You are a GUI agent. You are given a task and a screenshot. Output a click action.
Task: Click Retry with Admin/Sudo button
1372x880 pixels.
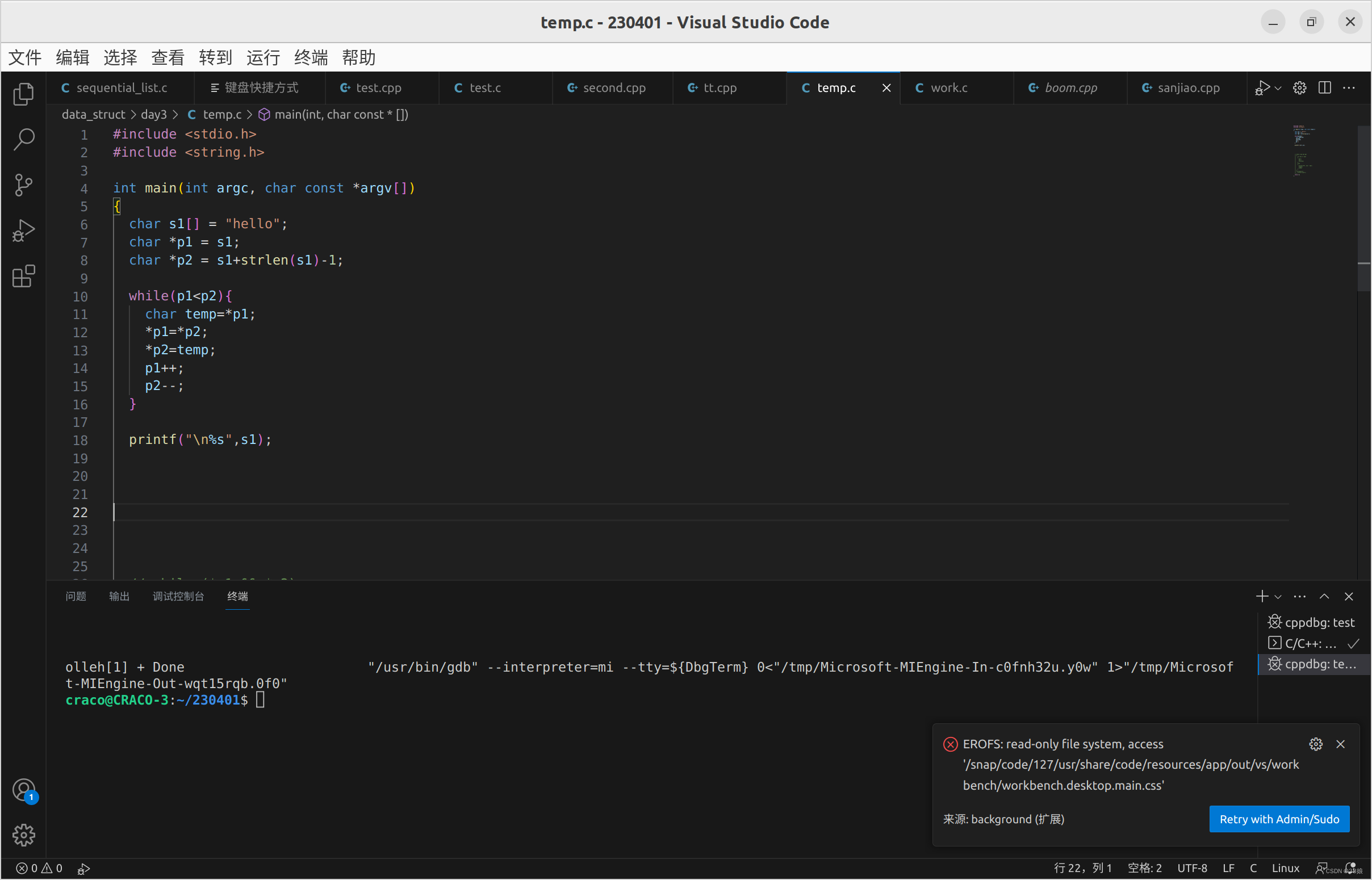click(1279, 819)
